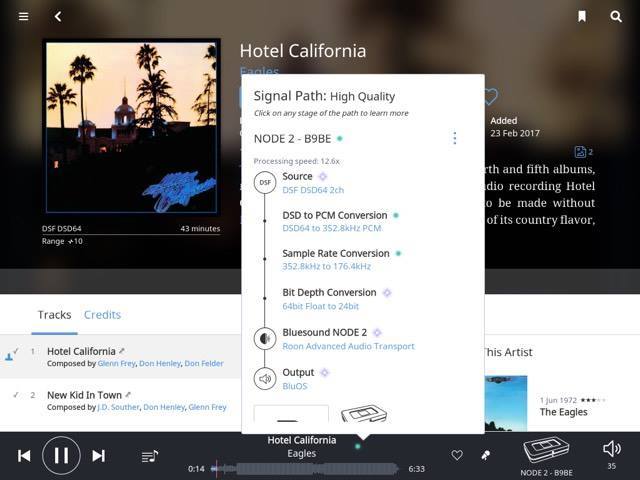Image resolution: width=640 pixels, height=480 pixels.
Task: Favorite album with heart icon near Added
Action: (491, 97)
